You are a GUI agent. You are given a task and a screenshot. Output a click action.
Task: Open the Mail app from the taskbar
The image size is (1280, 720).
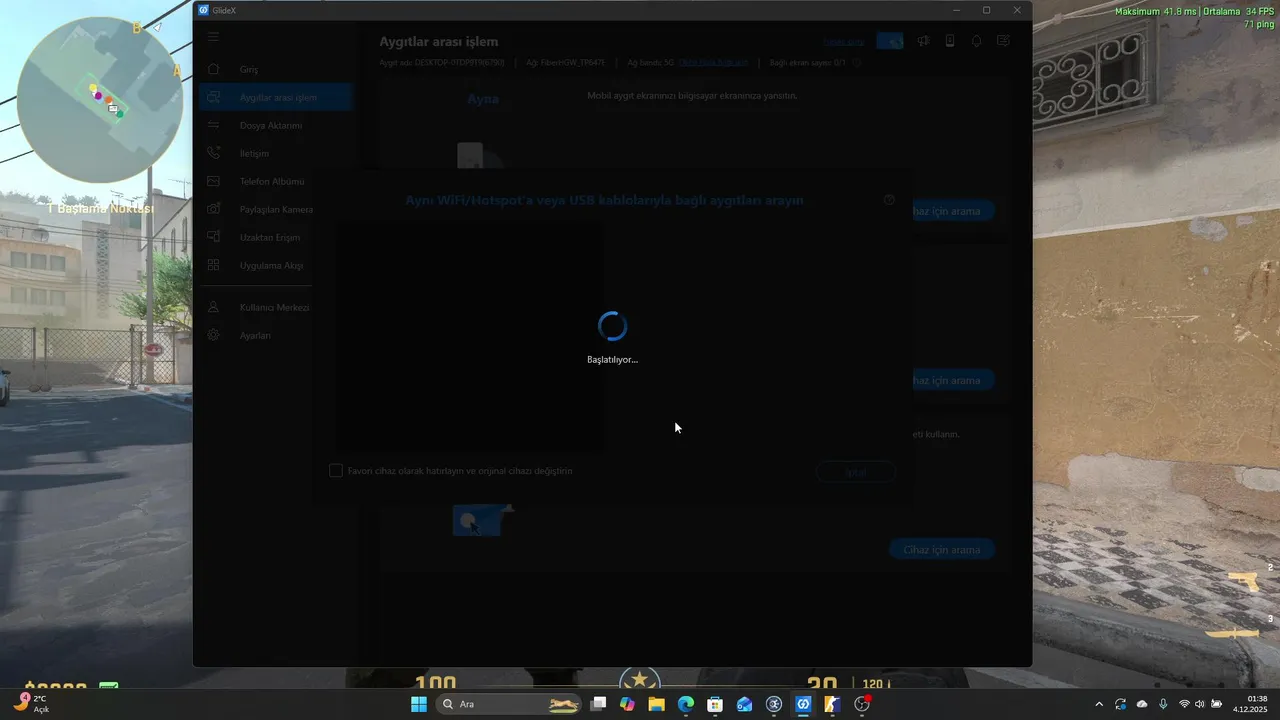click(x=744, y=704)
